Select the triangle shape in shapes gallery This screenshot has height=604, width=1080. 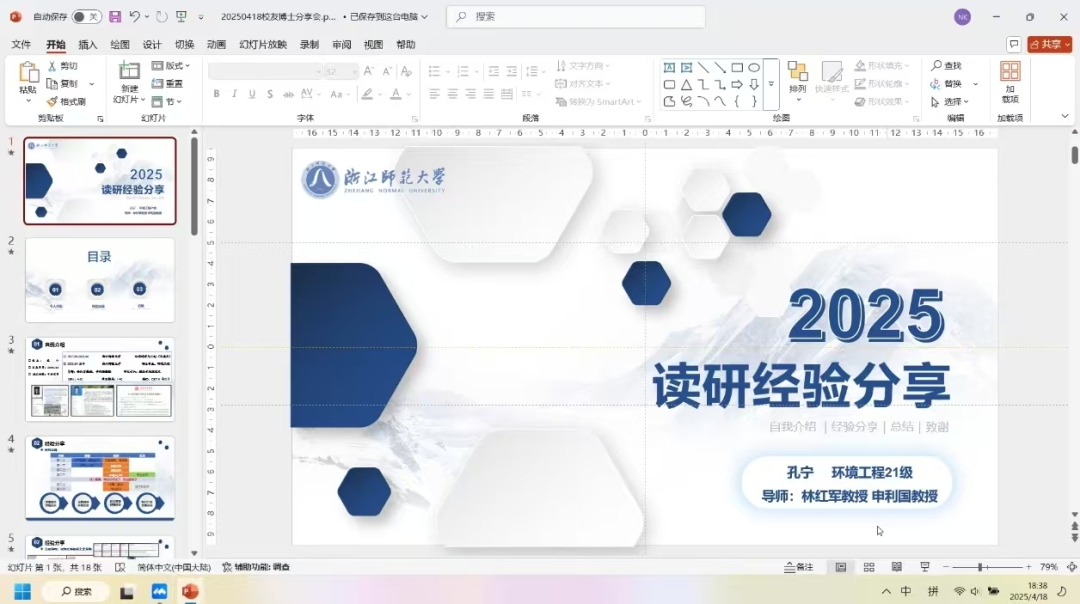tap(686, 85)
